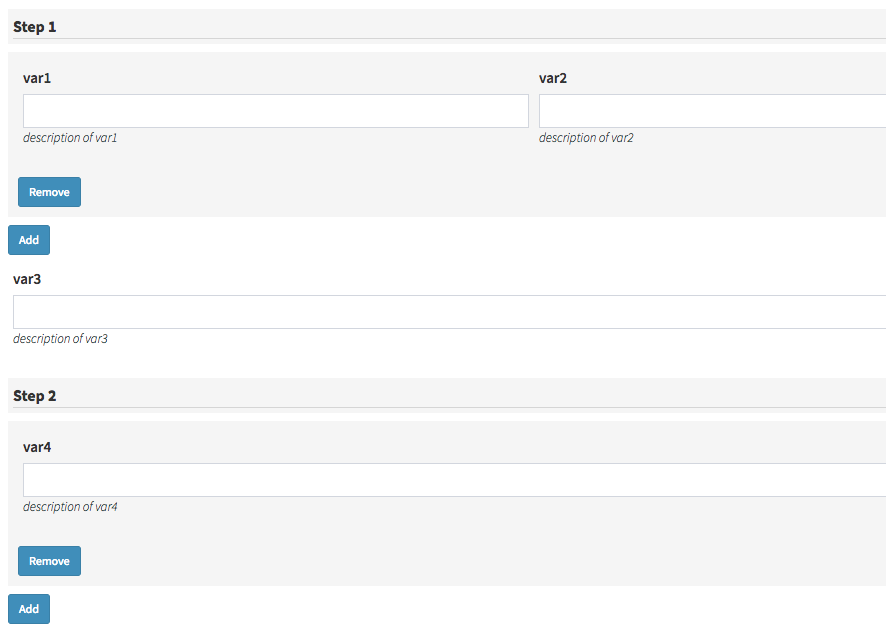This screenshot has height=639, width=886.
Task: Click 'description of var1' help text
Action: click(70, 138)
